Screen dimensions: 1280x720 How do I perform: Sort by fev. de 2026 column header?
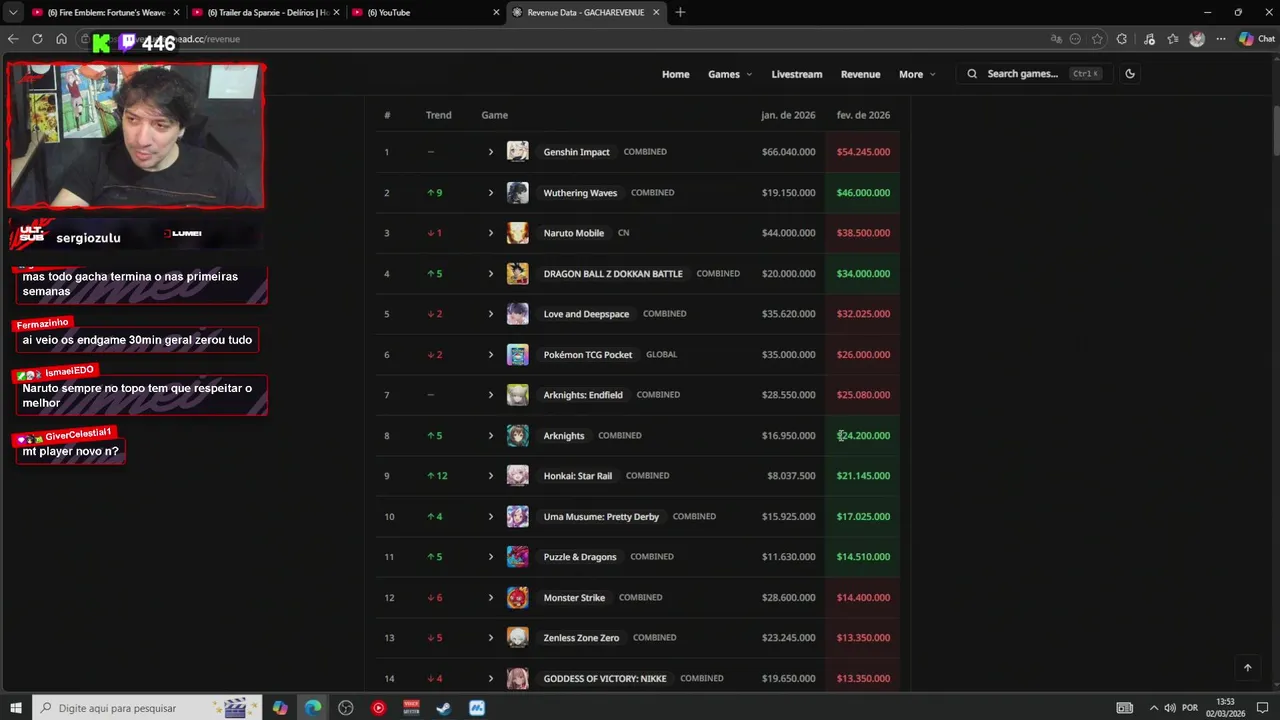coord(863,115)
